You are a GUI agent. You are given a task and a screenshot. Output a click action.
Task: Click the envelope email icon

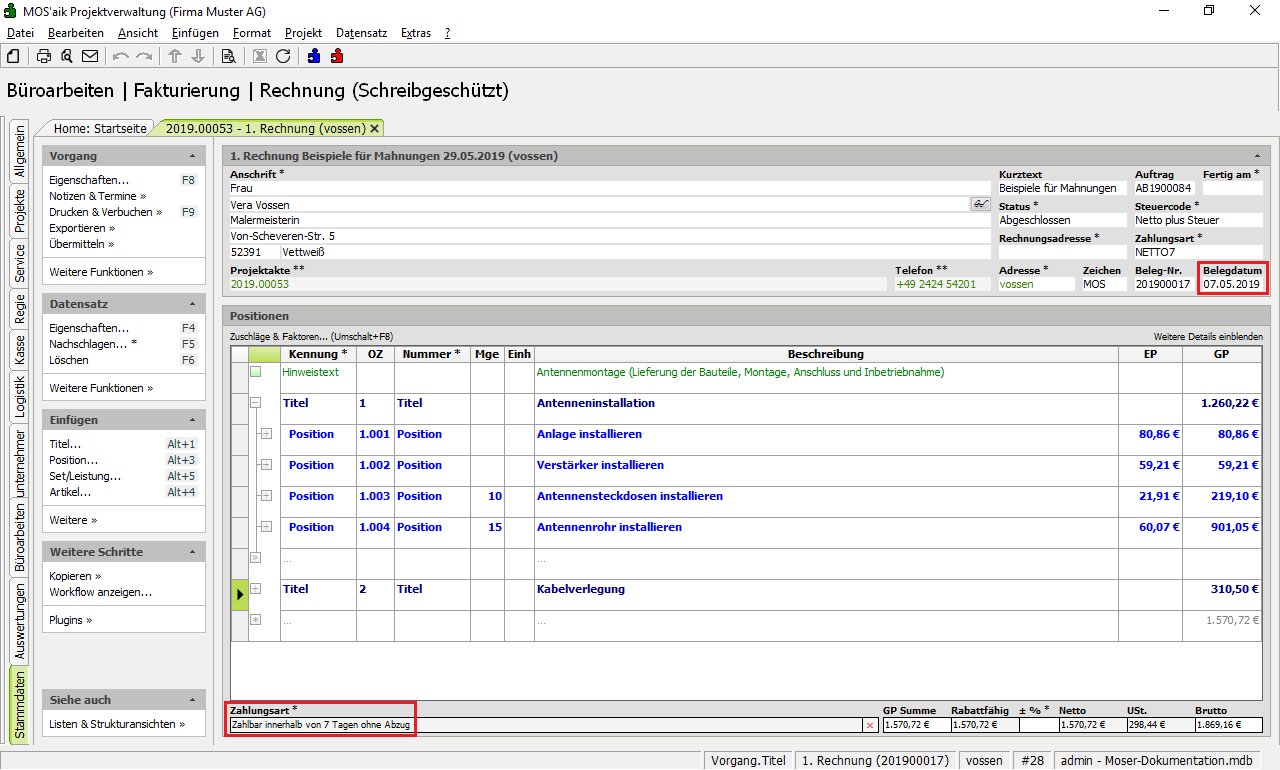(x=90, y=56)
